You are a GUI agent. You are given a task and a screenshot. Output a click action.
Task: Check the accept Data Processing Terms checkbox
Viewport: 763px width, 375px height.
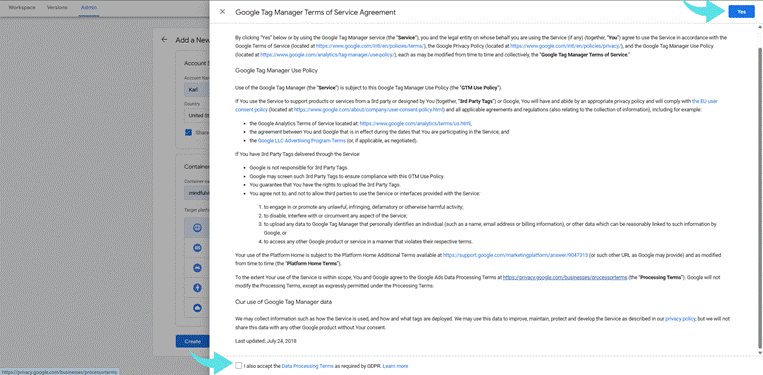pyautogui.click(x=238, y=366)
